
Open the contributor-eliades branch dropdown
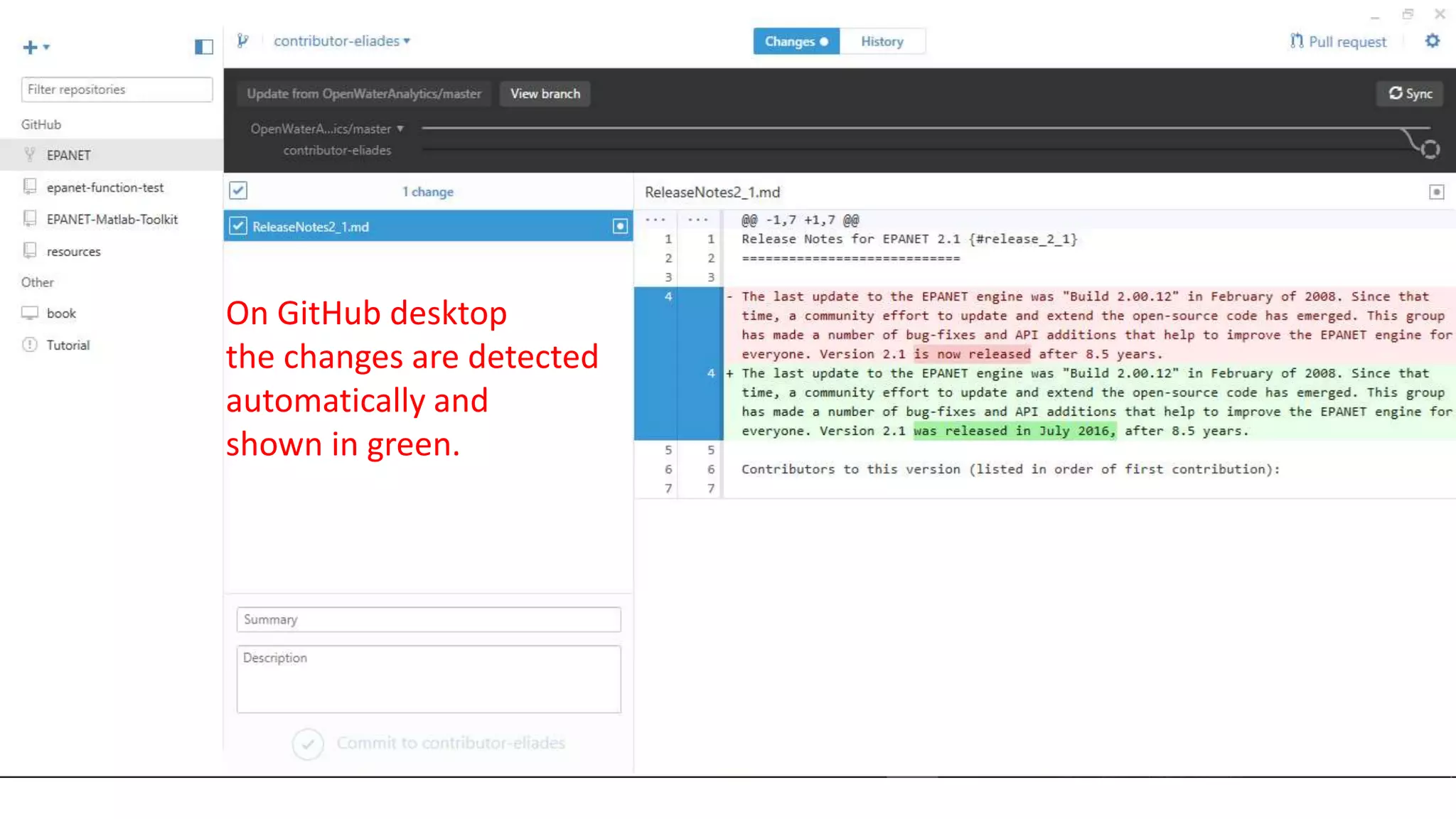tap(342, 41)
